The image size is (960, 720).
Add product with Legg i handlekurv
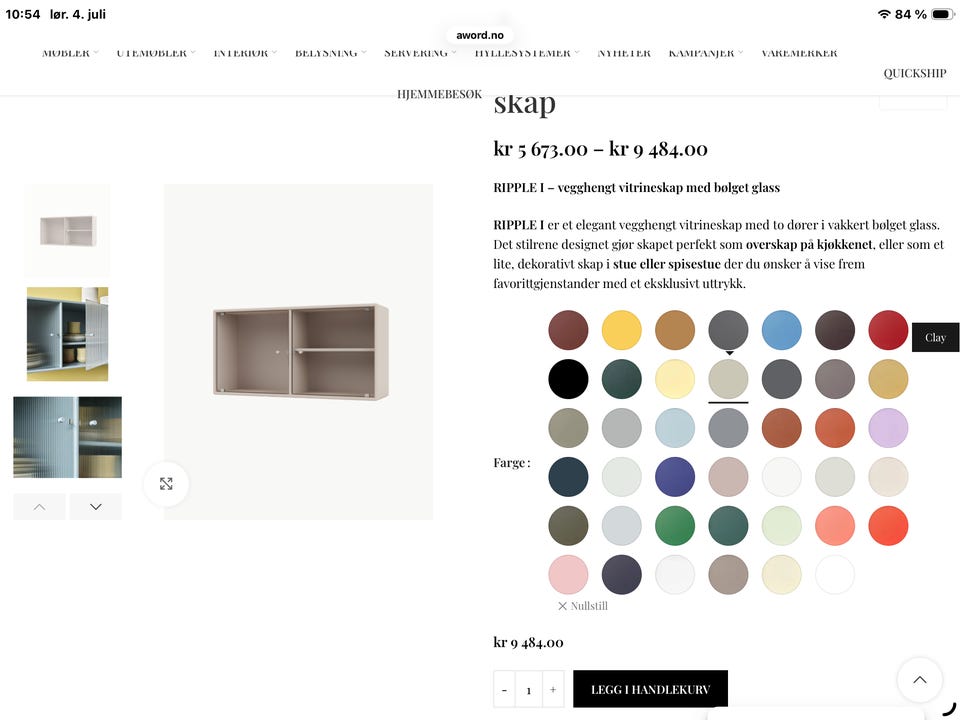click(x=650, y=689)
